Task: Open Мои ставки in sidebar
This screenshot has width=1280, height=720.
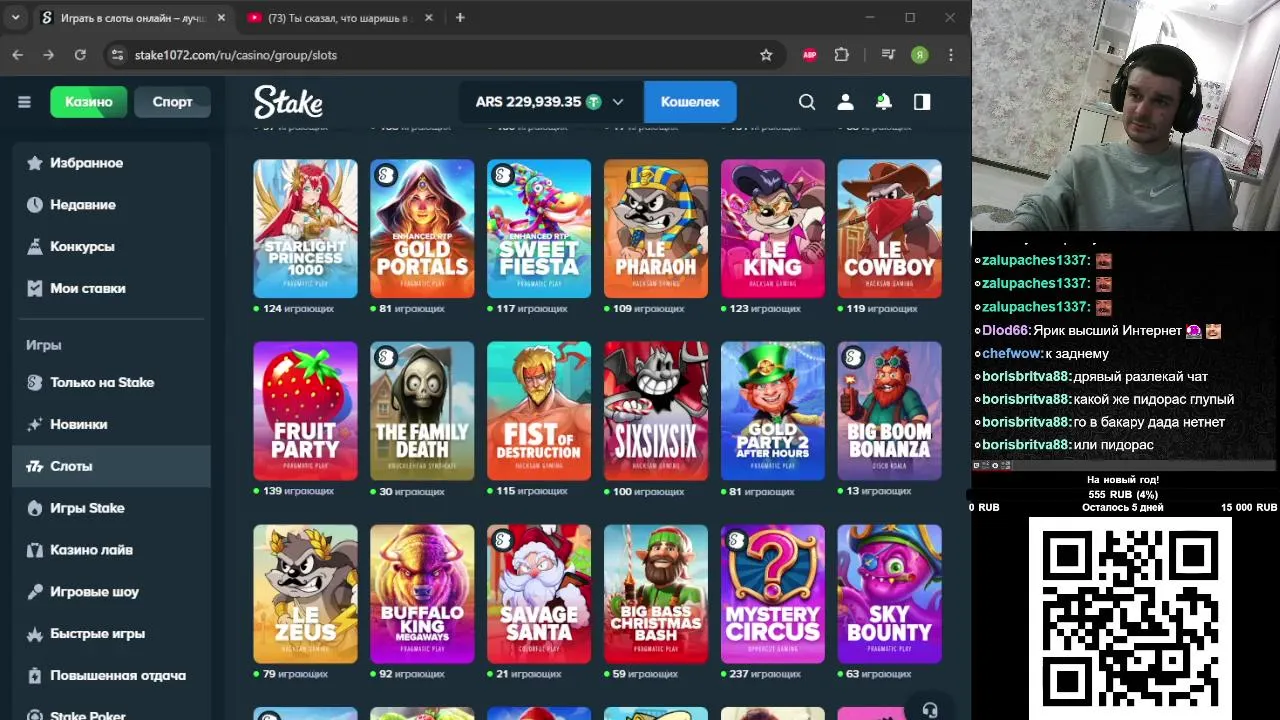Action: click(x=111, y=288)
